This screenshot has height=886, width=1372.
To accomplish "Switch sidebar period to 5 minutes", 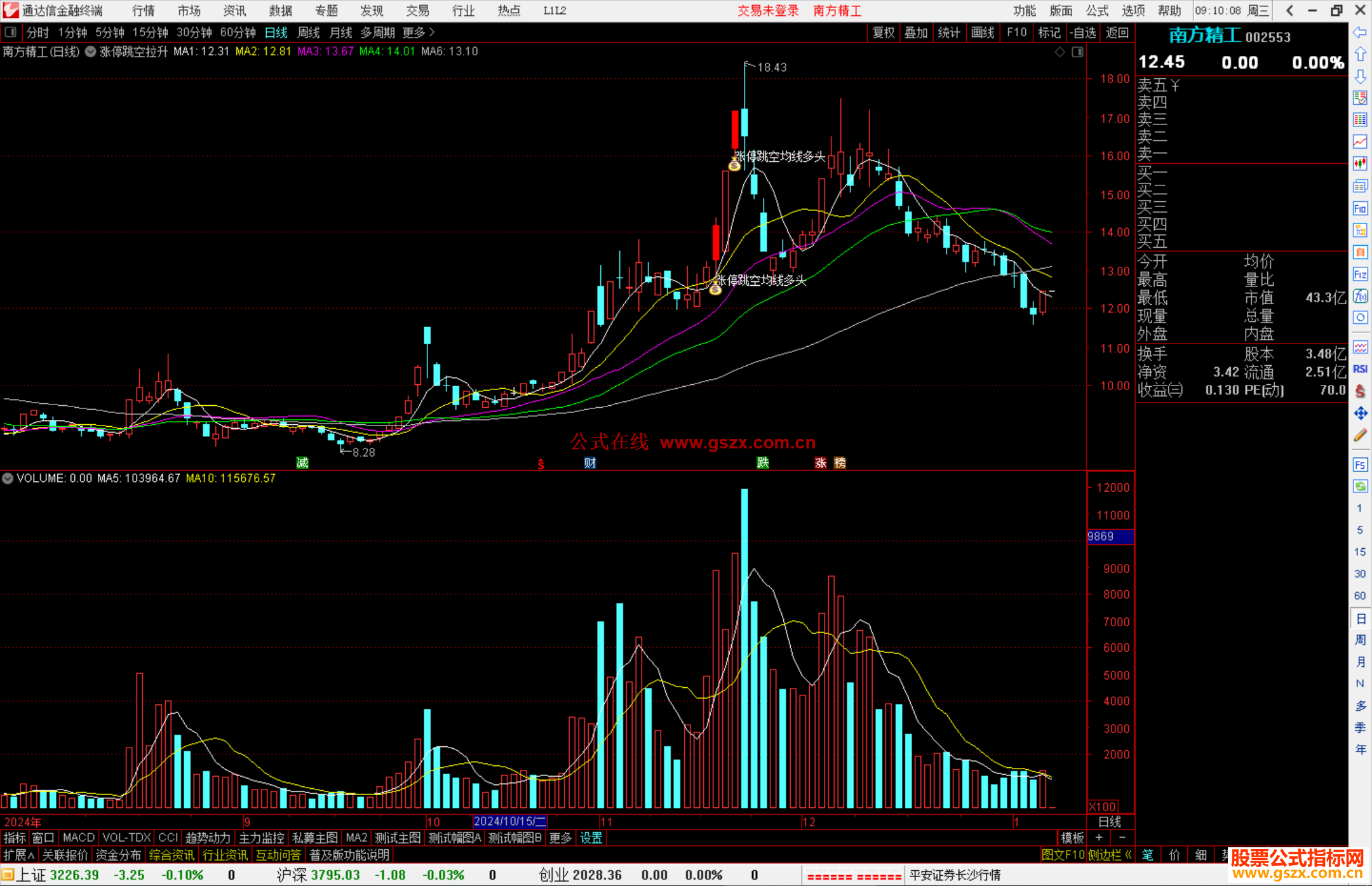I will tap(1359, 530).
